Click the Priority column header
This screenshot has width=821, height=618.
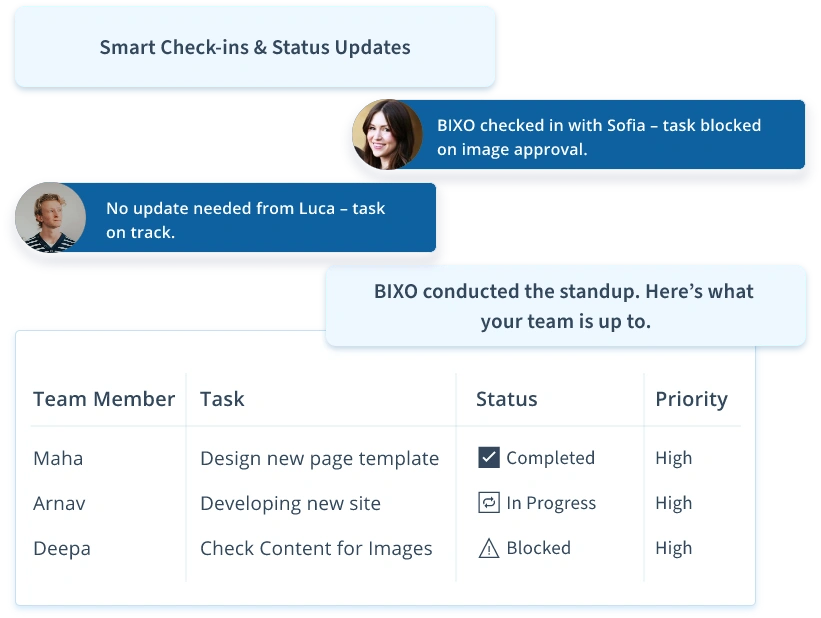pos(691,399)
